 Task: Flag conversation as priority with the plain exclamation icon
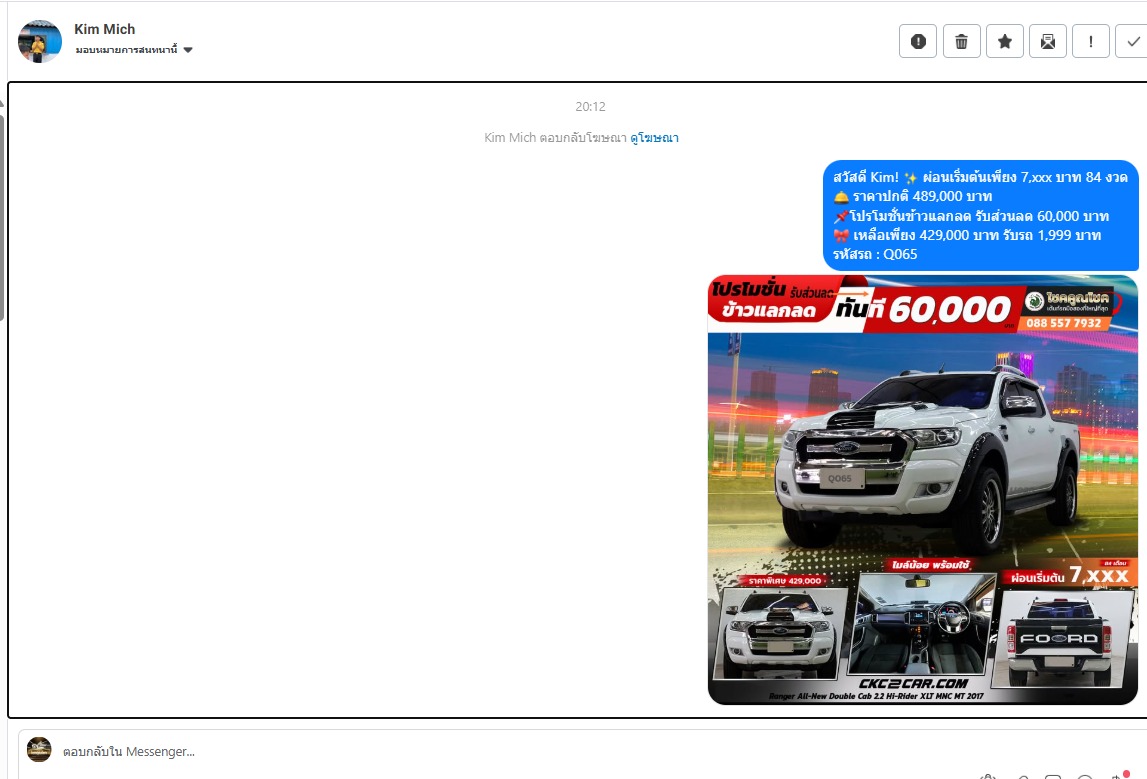pos(1091,41)
